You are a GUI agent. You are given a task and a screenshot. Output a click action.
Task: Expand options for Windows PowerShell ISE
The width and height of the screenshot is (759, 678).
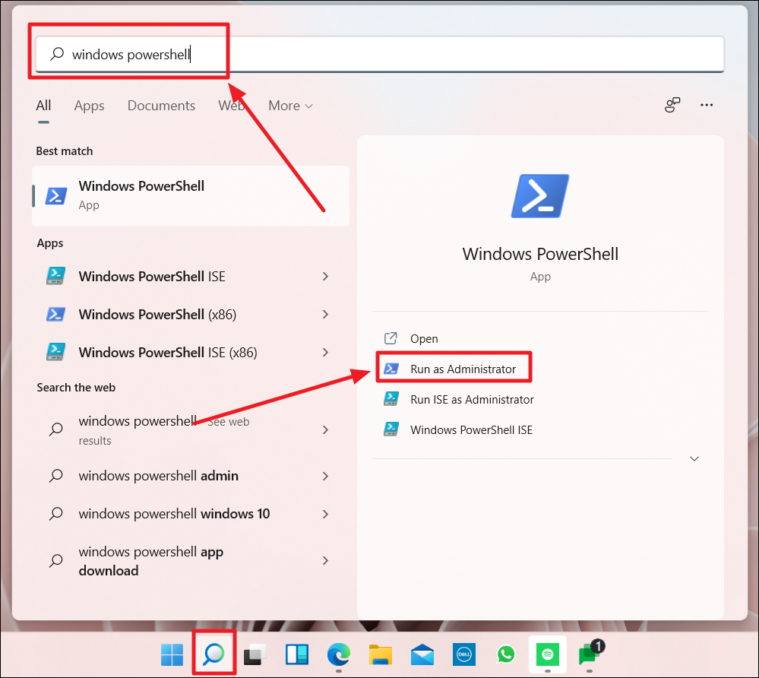[x=325, y=276]
